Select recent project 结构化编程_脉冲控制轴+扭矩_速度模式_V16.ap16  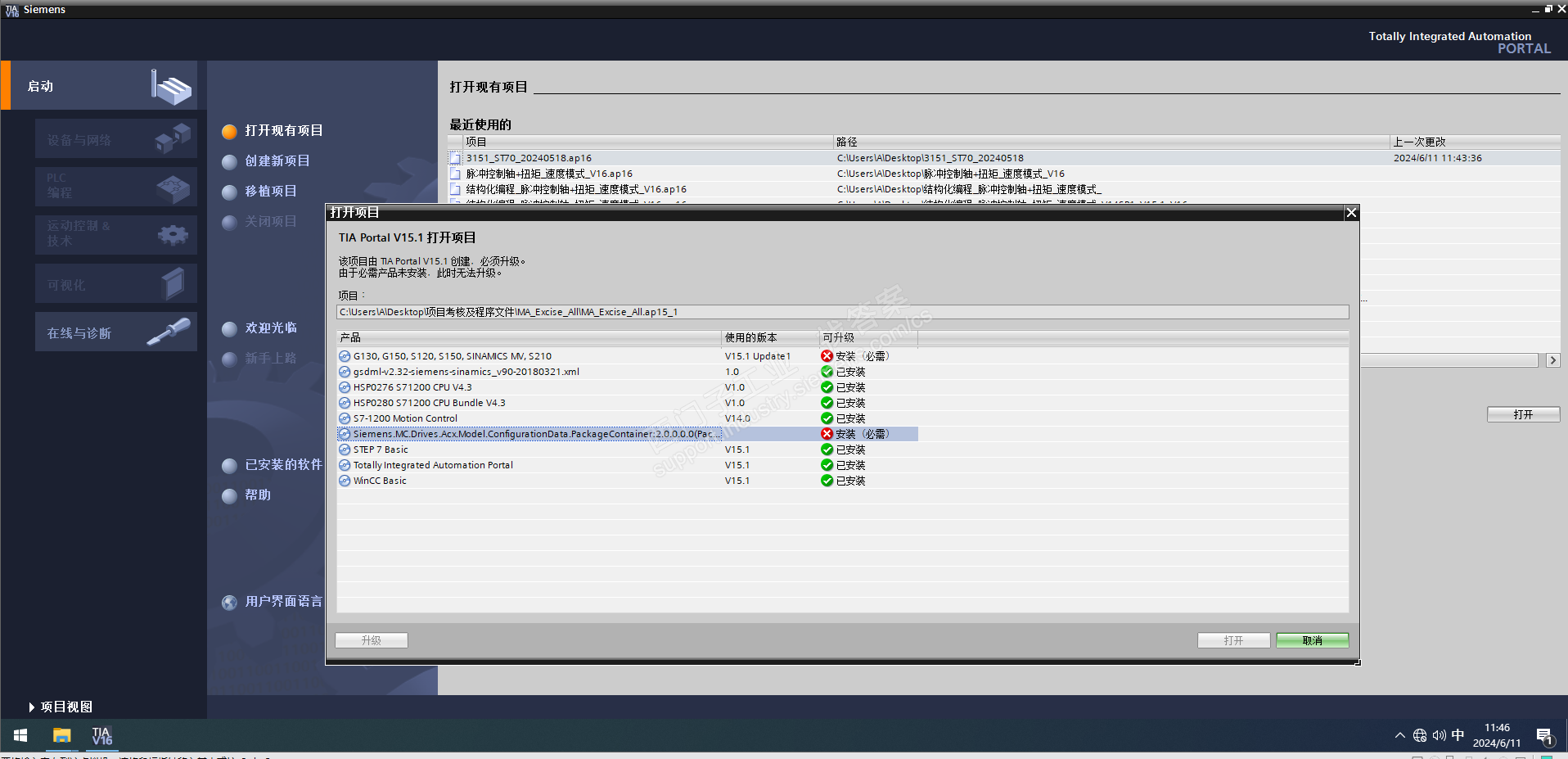[x=576, y=189]
